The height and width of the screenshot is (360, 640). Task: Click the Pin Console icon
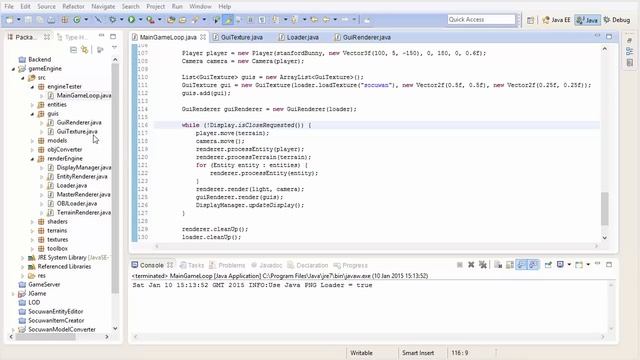click(548, 265)
